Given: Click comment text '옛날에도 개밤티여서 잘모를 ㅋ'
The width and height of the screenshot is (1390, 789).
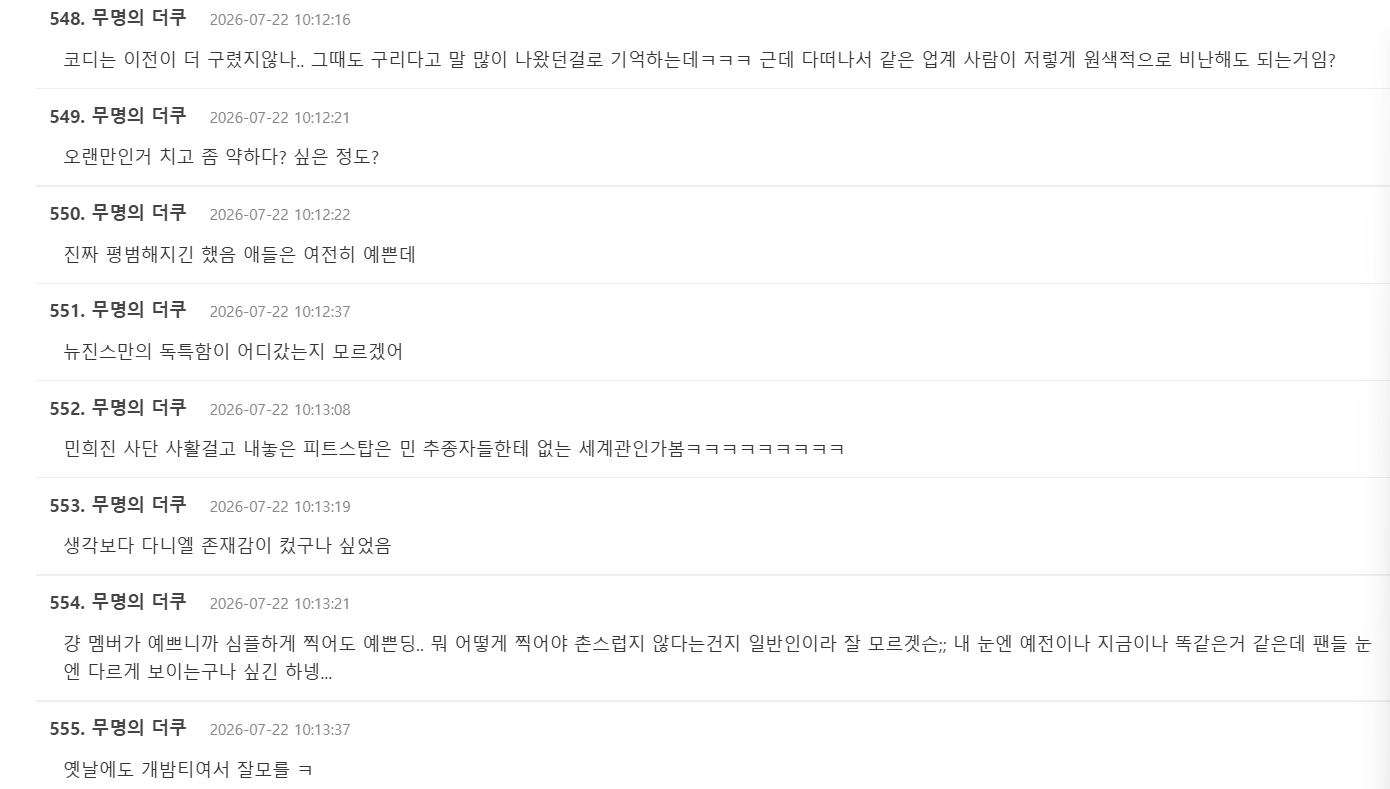Looking at the screenshot, I should click(x=188, y=769).
